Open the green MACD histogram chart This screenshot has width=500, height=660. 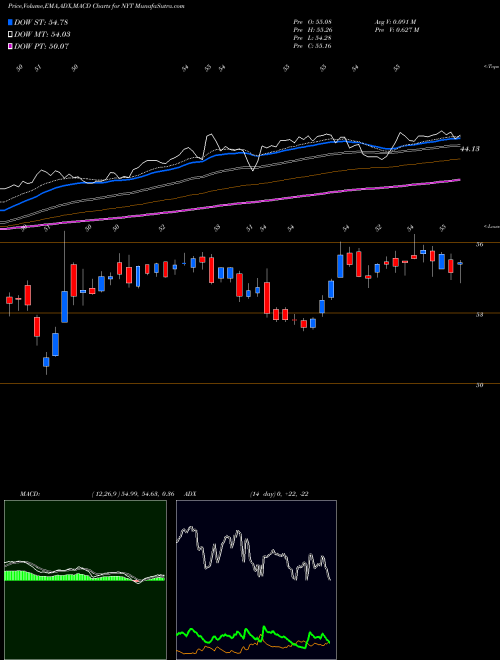[x=85, y=580]
